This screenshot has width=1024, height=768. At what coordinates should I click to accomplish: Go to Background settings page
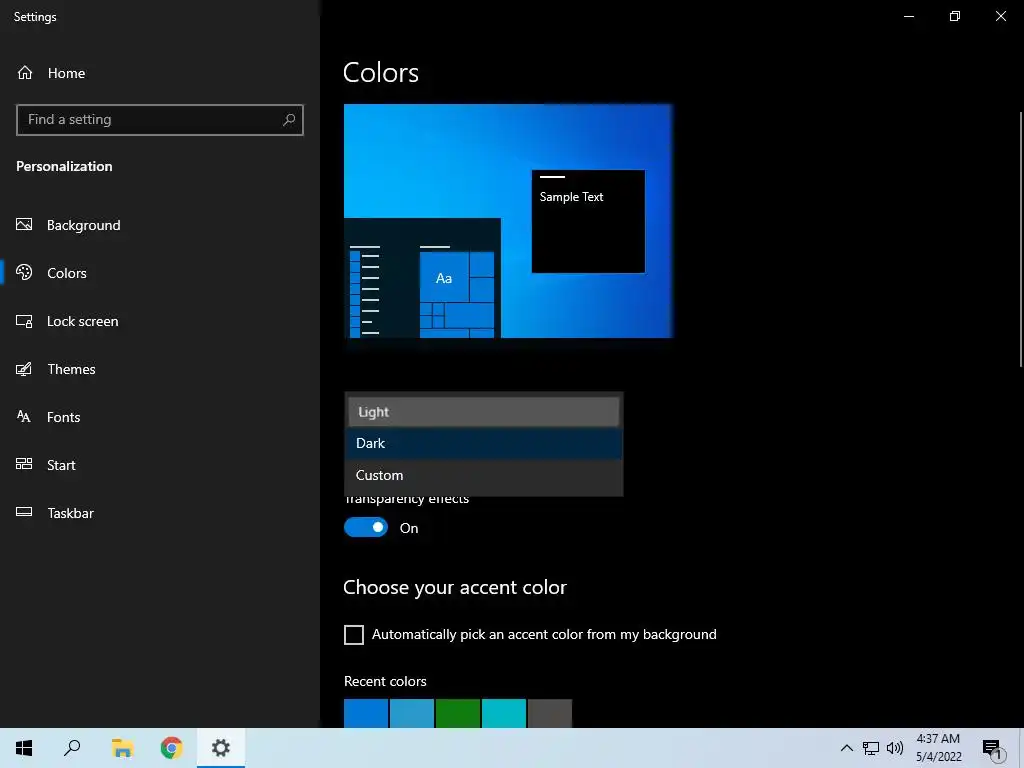click(x=160, y=225)
